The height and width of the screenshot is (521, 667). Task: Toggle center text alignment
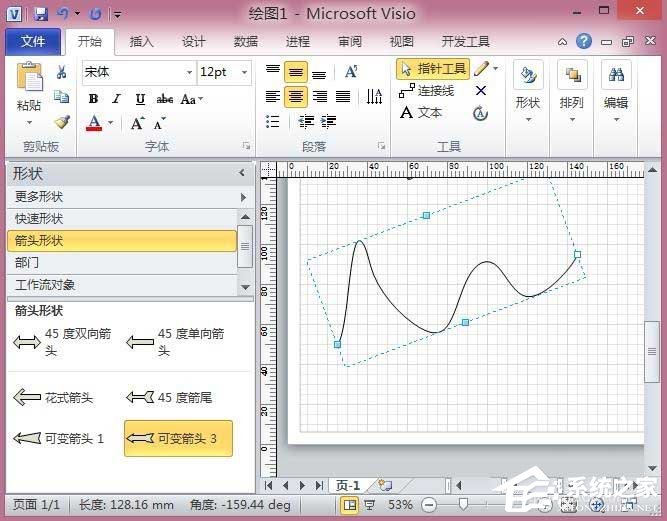coord(296,97)
